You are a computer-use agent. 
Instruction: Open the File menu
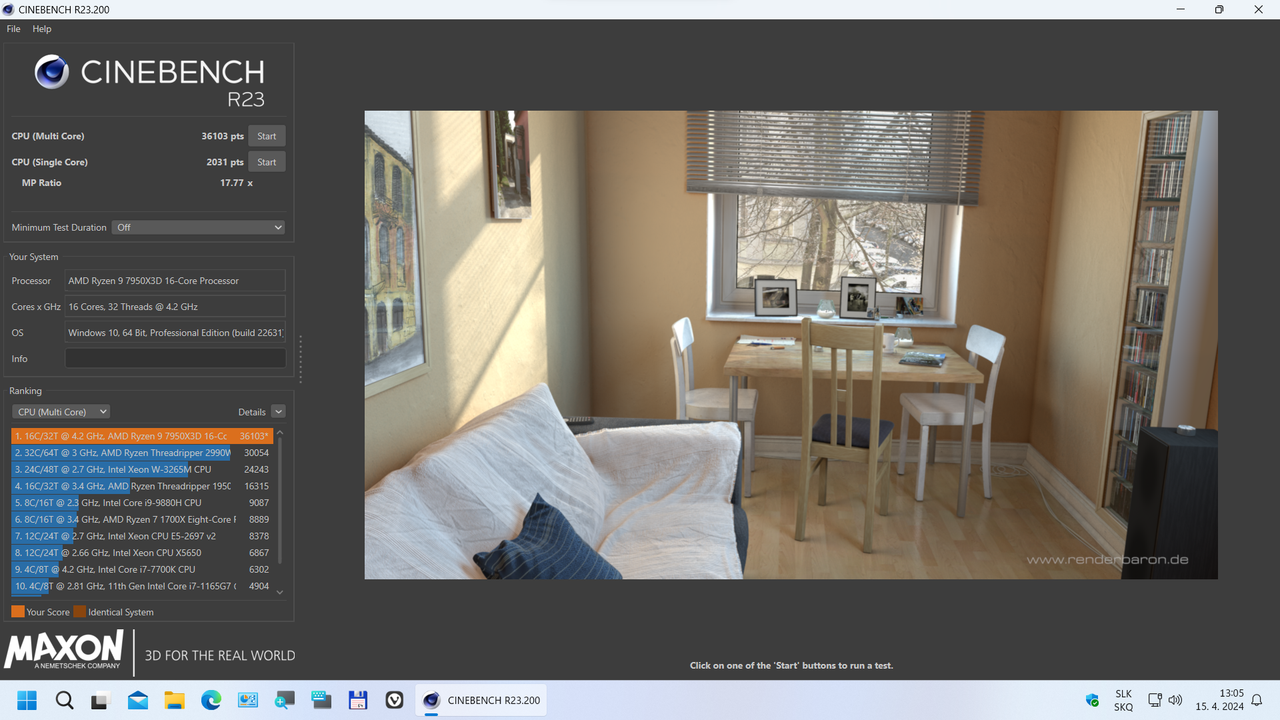(13, 28)
